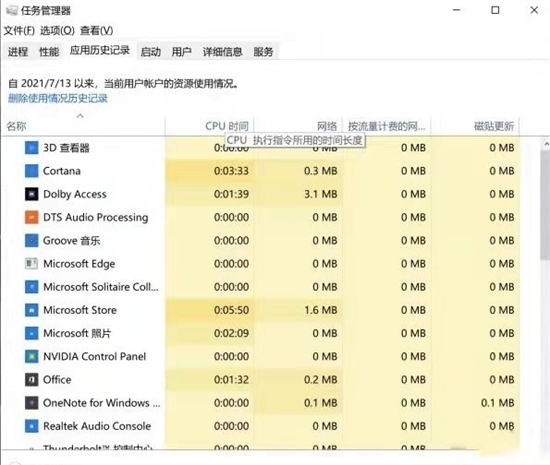Sort by the 磁贴更新 column header
This screenshot has width=550, height=465.
pos(475,126)
